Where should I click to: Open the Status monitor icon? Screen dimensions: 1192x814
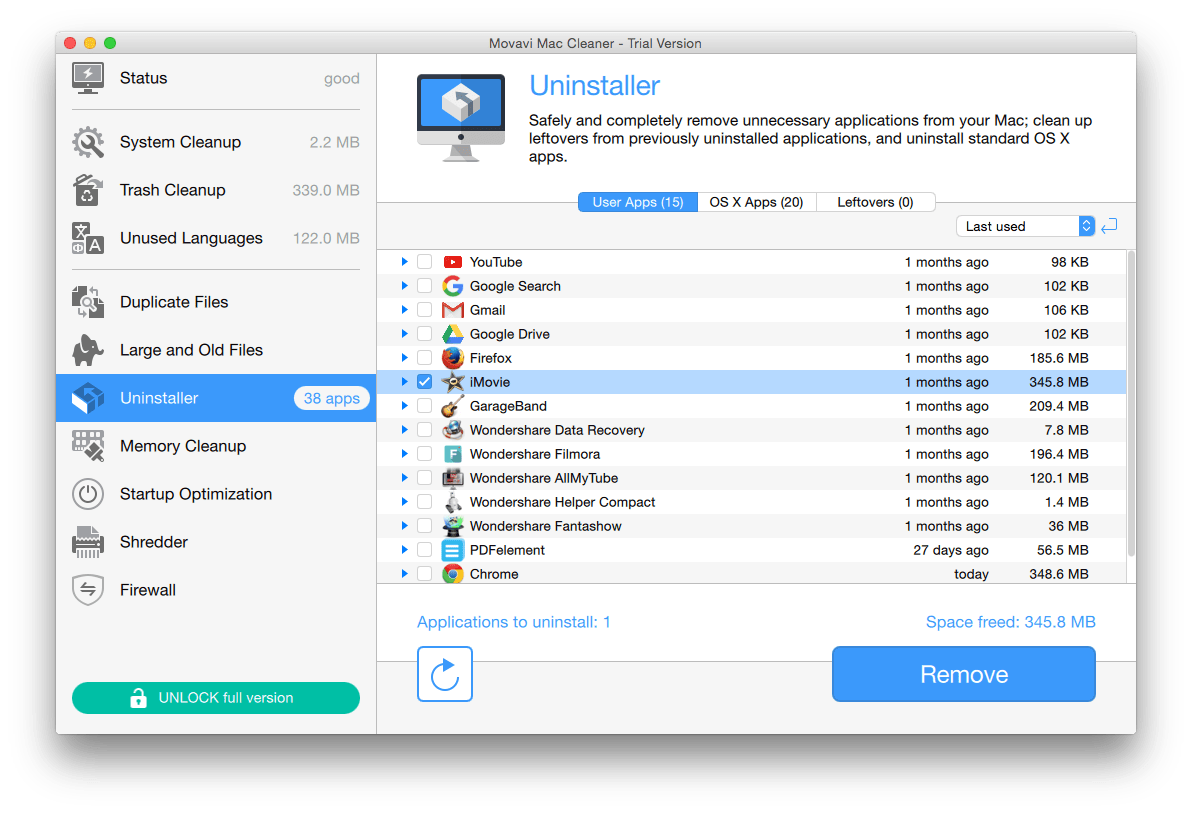pos(88,78)
